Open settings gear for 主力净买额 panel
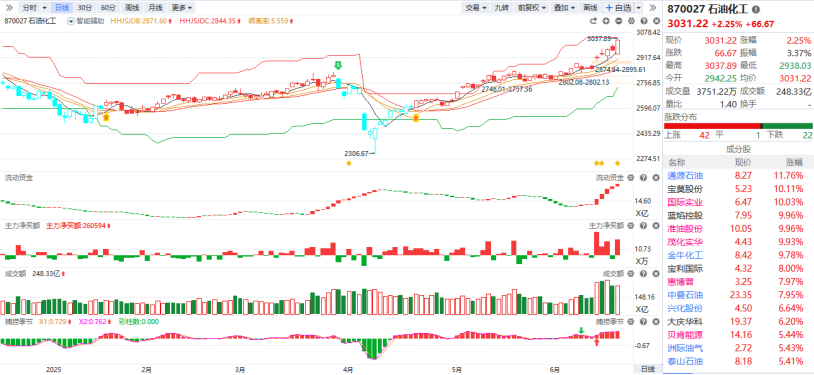This screenshot has width=814, height=375. 631,225
